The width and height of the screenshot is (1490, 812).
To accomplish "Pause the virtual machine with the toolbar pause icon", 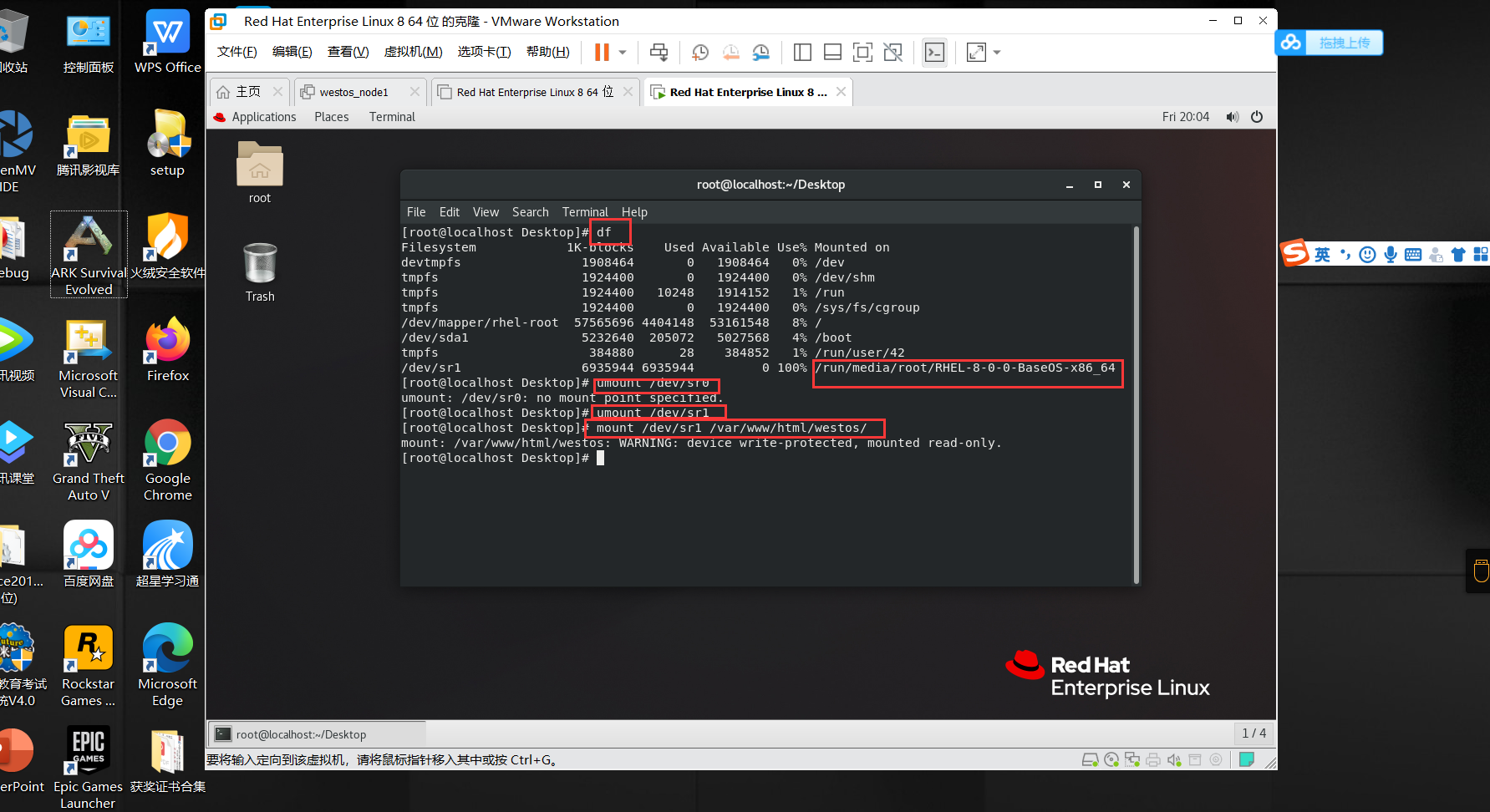I will point(602,52).
